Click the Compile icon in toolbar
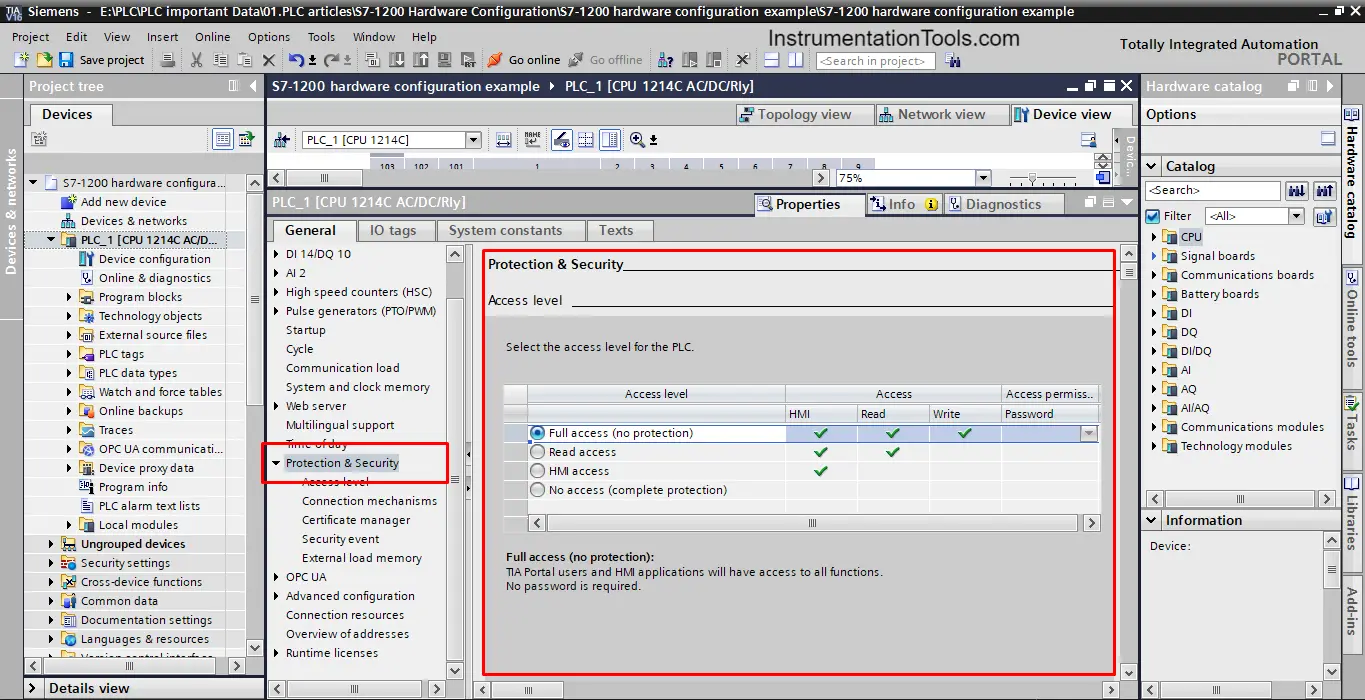This screenshot has width=1365, height=700. [373, 60]
